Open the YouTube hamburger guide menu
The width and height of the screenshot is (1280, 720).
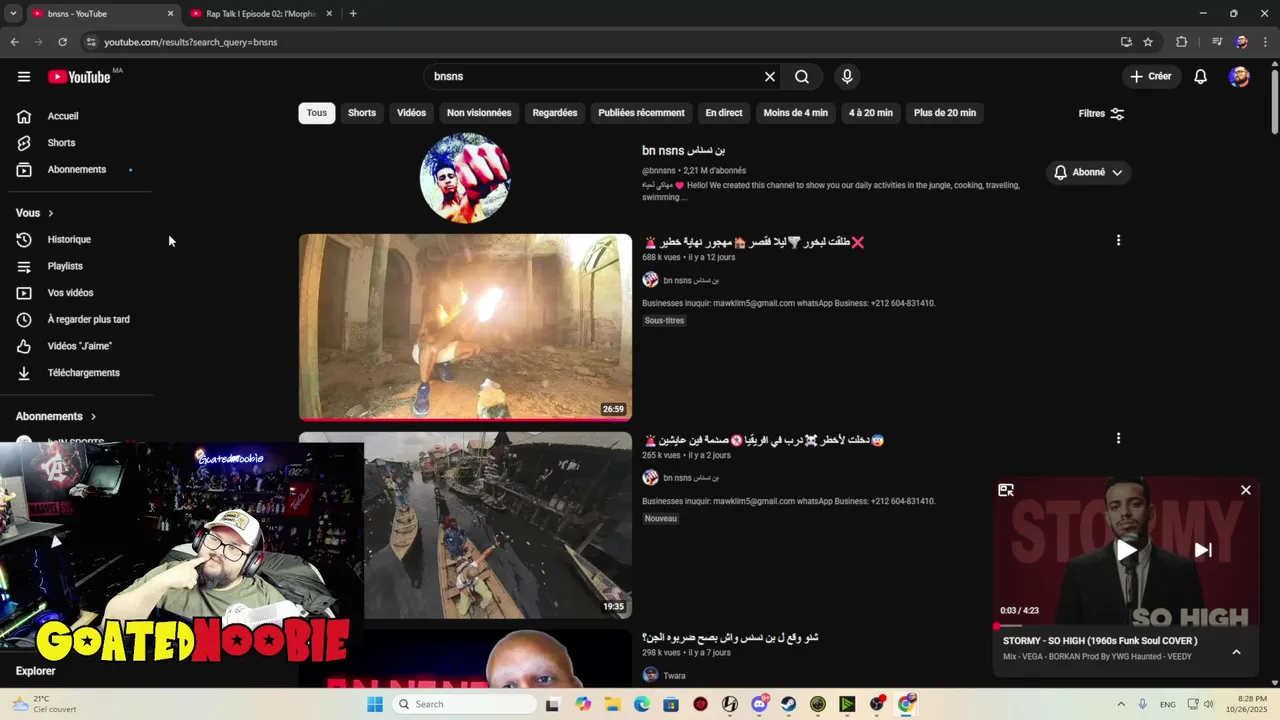tap(24, 77)
